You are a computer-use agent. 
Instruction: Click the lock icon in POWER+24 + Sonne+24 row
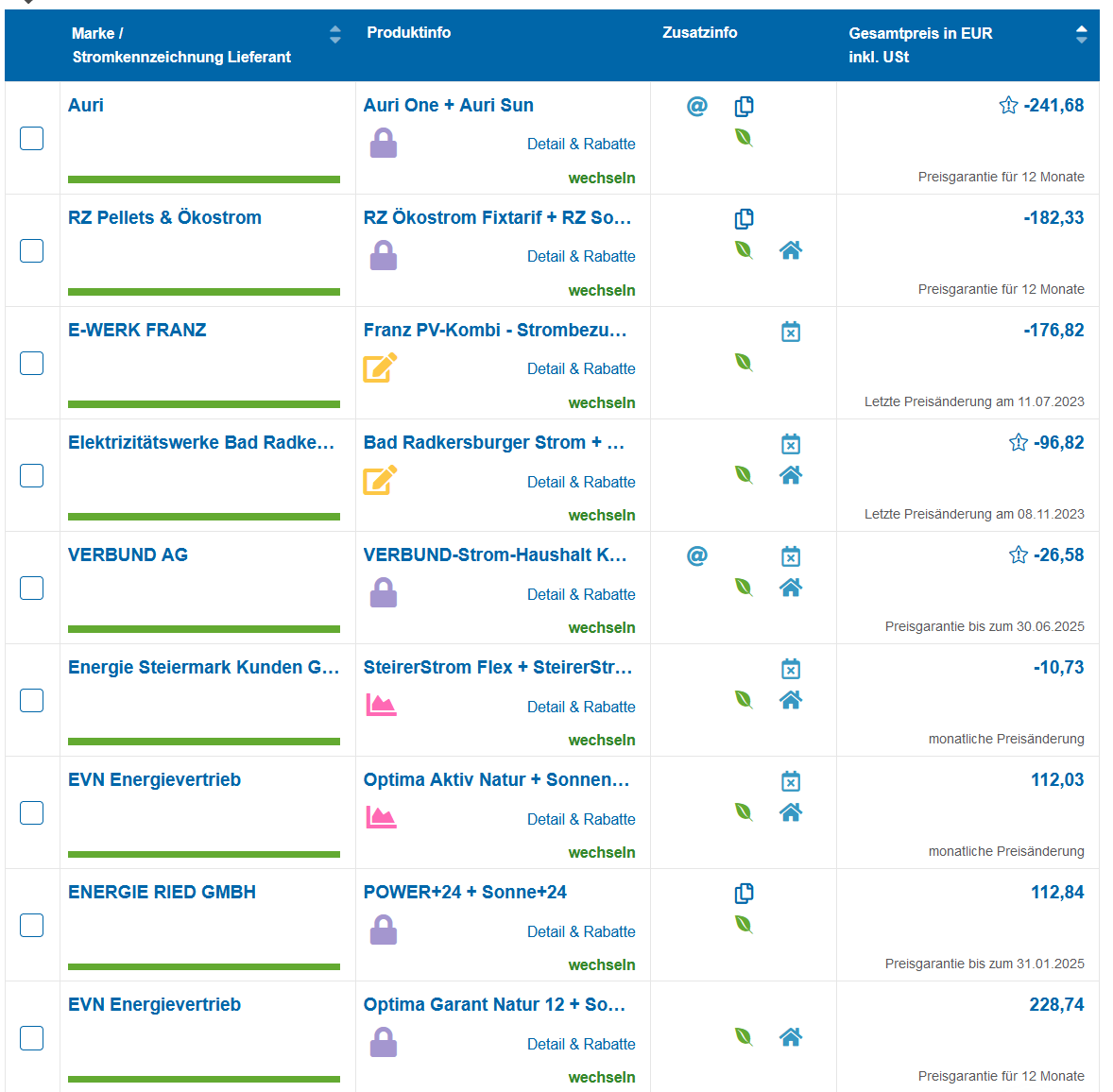pyautogui.click(x=384, y=930)
